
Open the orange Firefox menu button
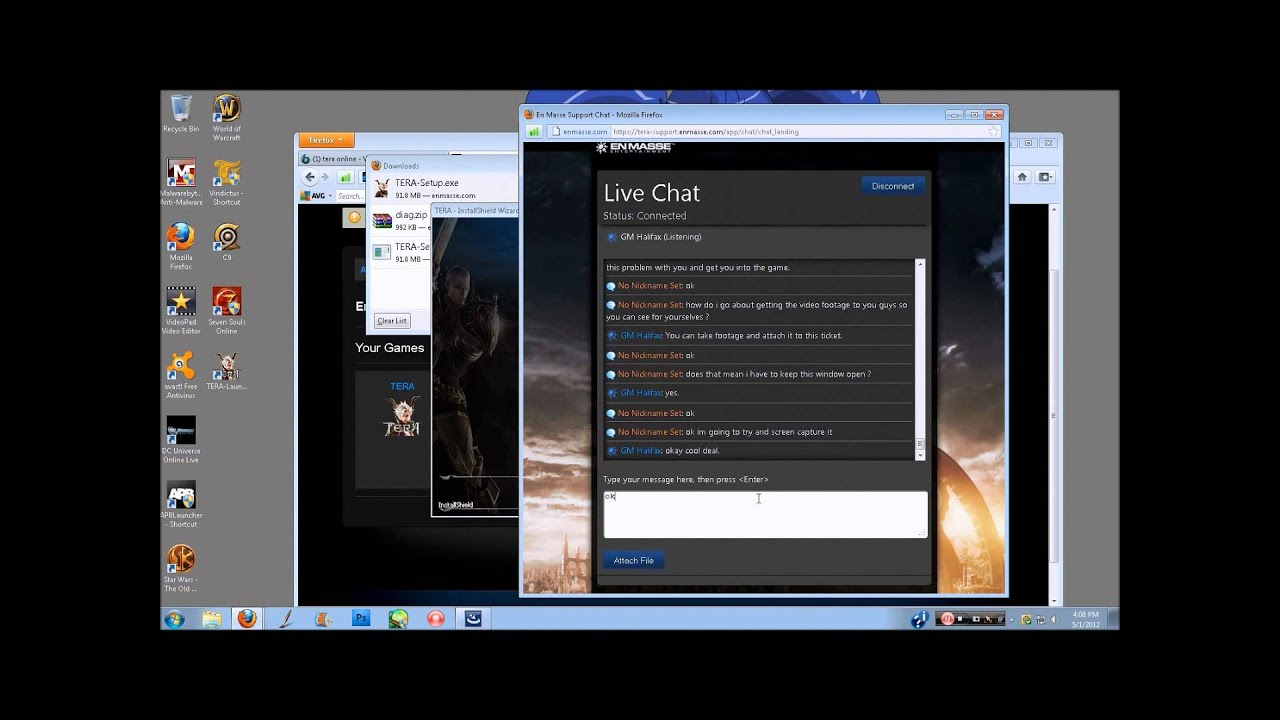(x=325, y=140)
